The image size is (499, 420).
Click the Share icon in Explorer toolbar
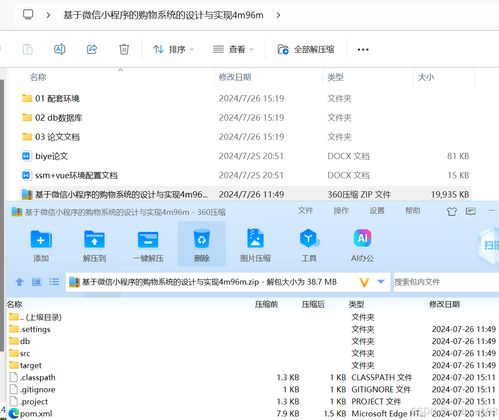pos(92,49)
